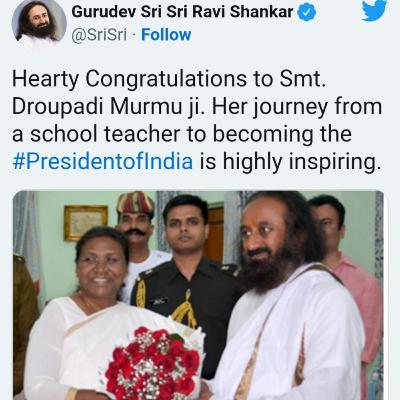Follow the @SriSri account
The width and height of the screenshot is (400, 400).
point(166,35)
